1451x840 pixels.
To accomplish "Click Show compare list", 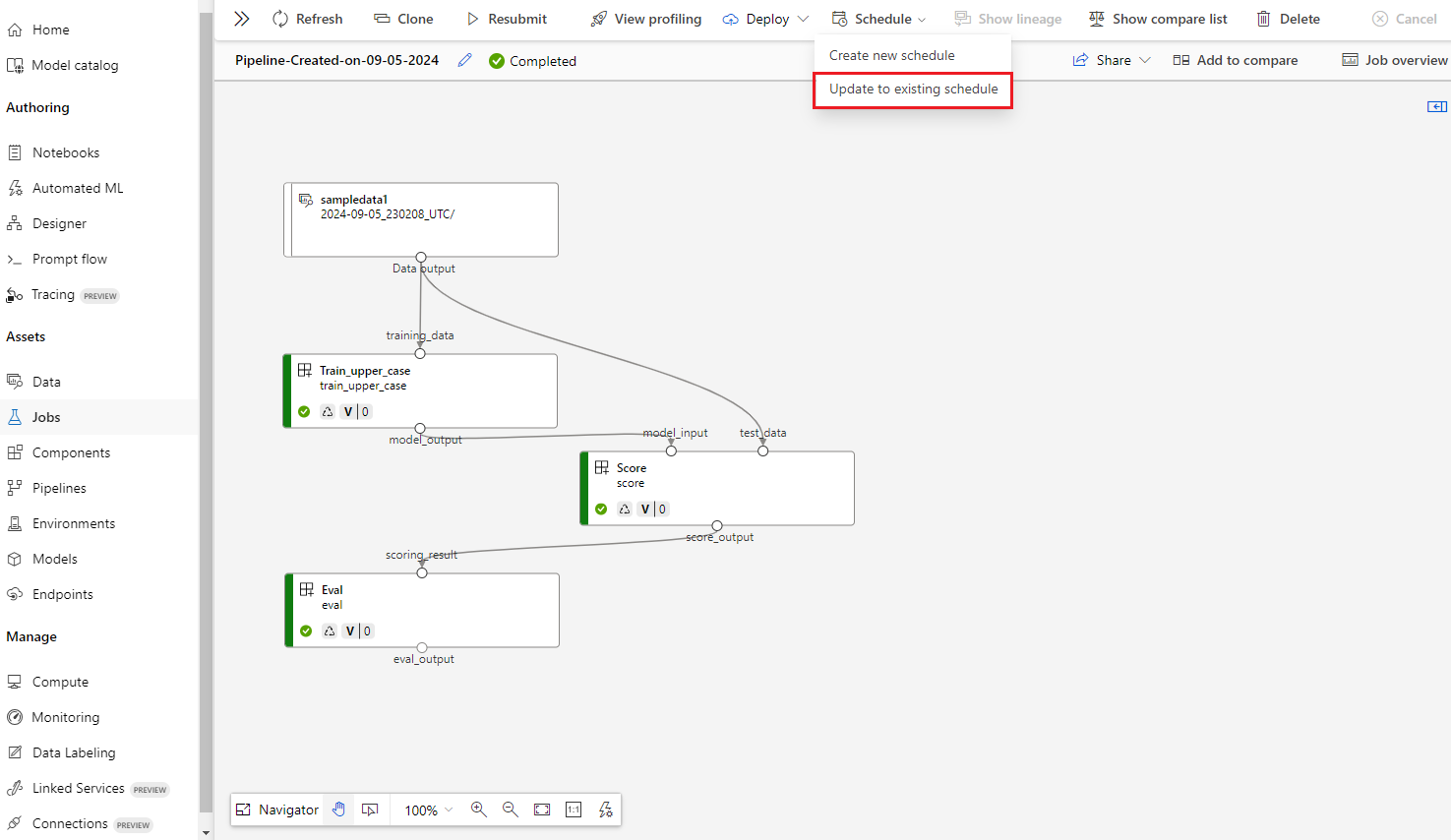I will [1158, 19].
